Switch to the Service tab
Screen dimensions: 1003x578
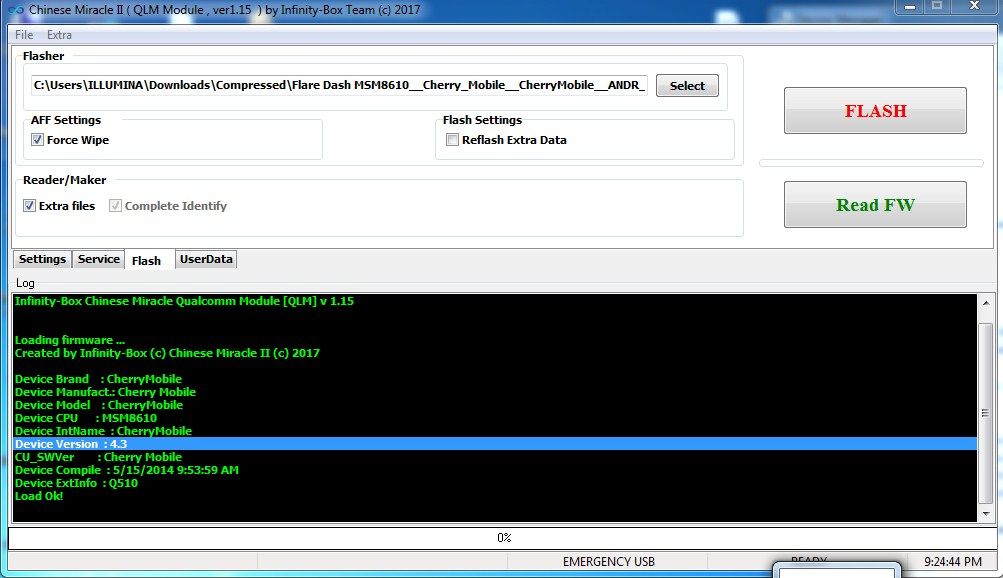pos(99,259)
